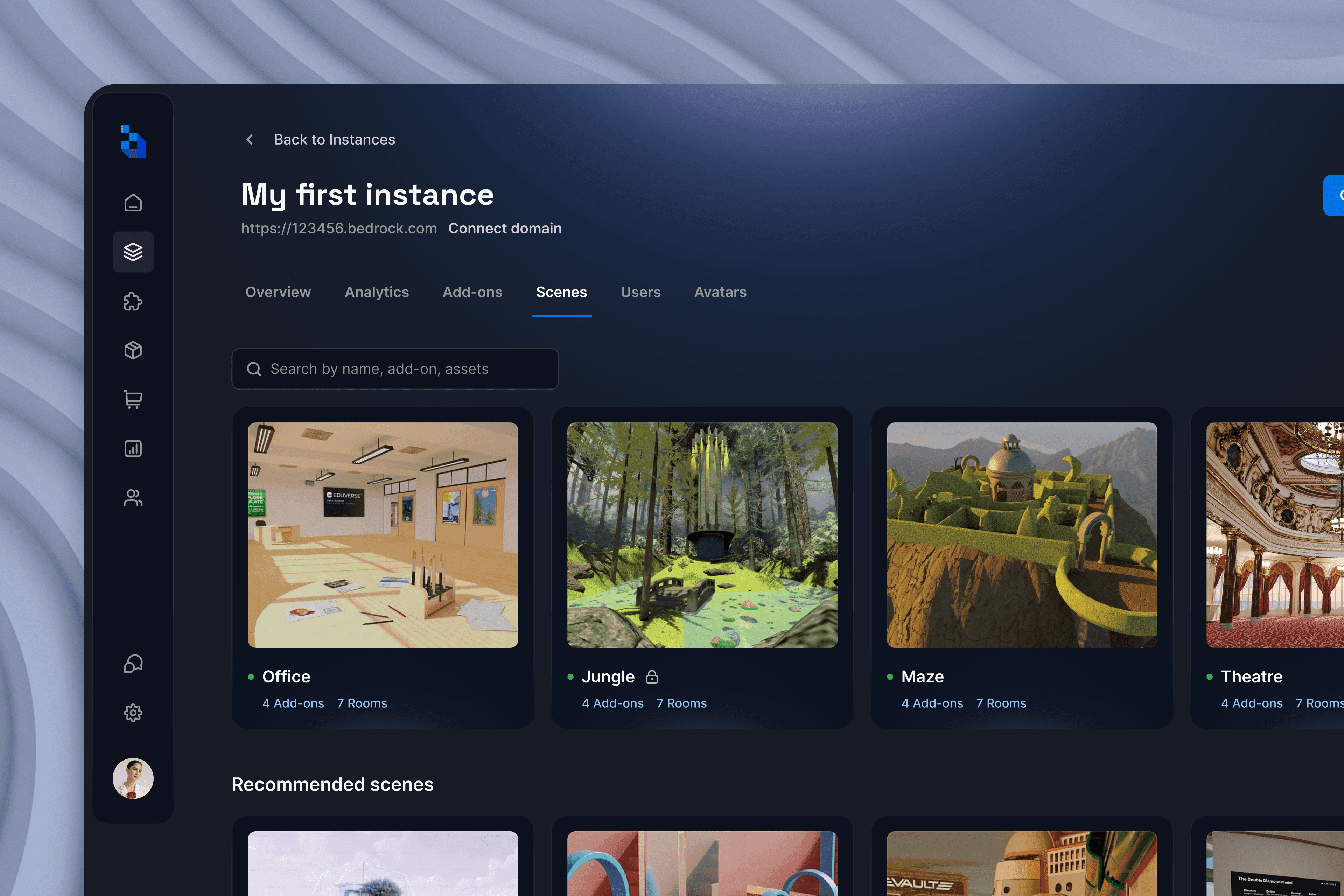Viewport: 1344px width, 896px height.
Task: Select the layers instances sidebar icon
Action: coord(133,252)
